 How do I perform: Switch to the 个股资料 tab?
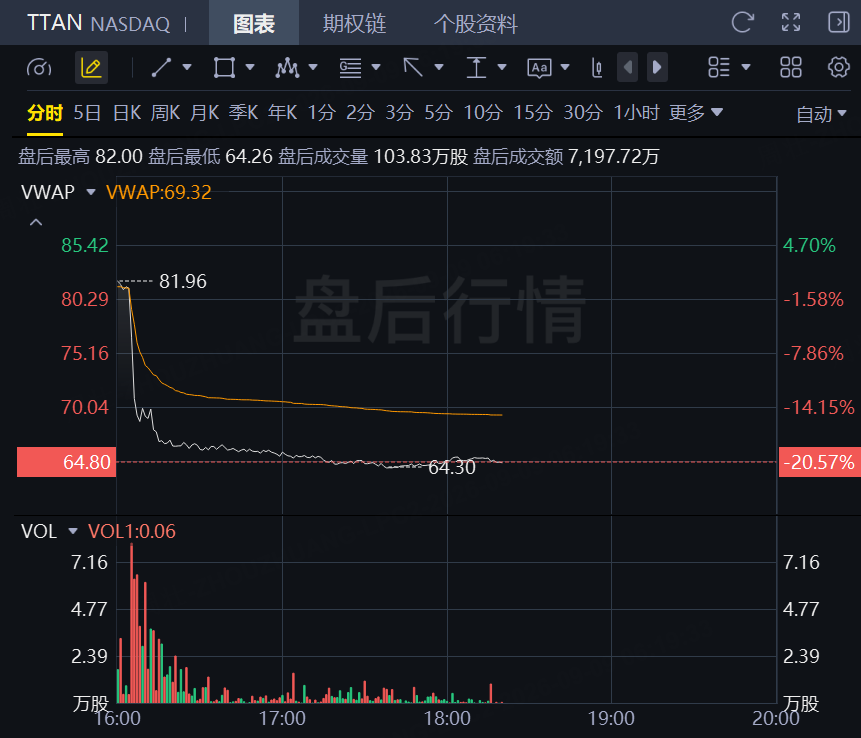pyautogui.click(x=476, y=24)
